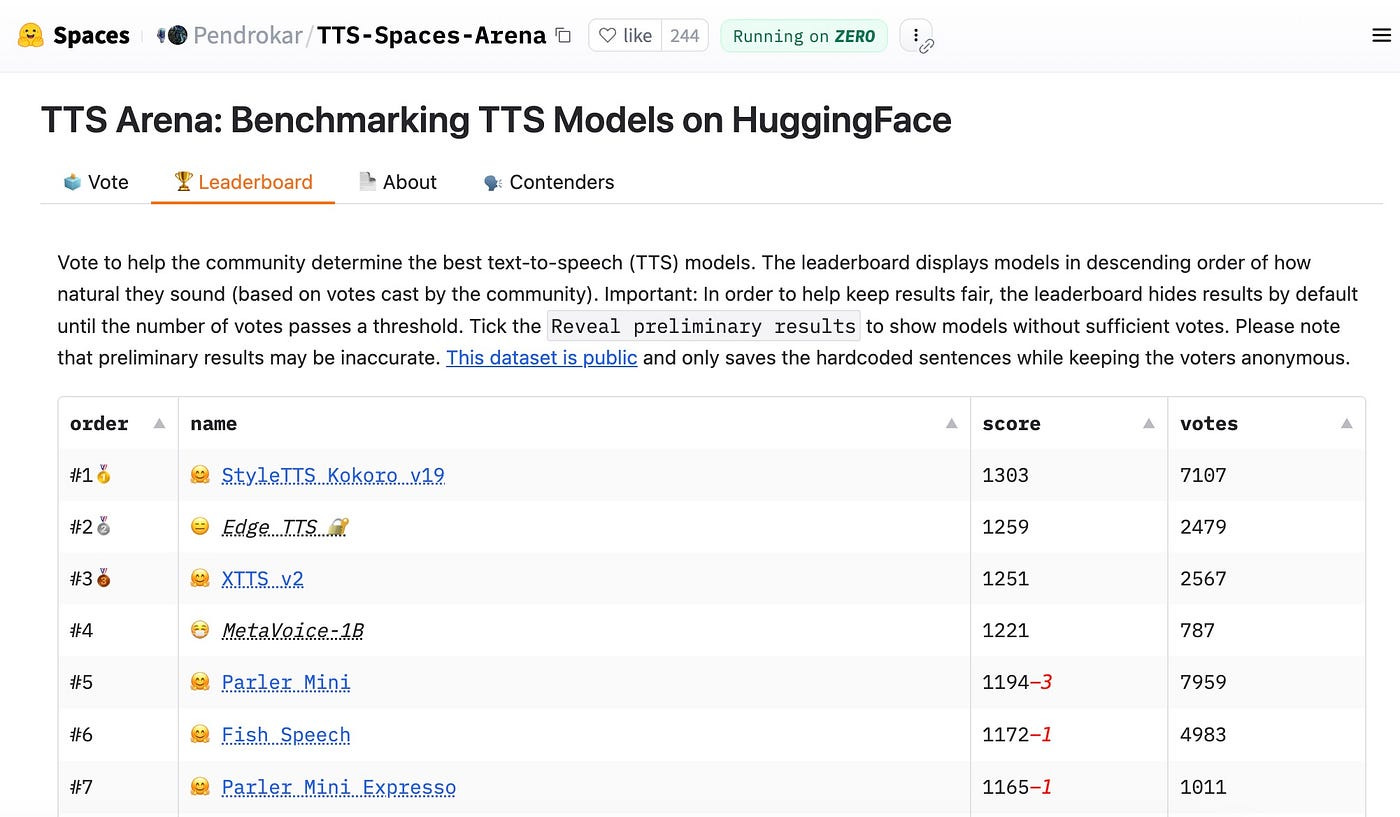Click the gold medal icon for #1
The width and height of the screenshot is (1400, 817).
pyautogui.click(x=104, y=475)
